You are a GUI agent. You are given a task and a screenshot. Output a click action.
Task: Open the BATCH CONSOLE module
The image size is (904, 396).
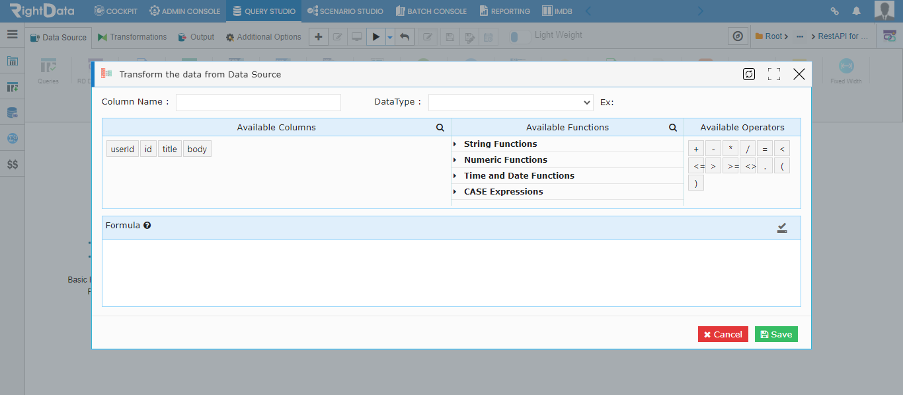pos(431,11)
